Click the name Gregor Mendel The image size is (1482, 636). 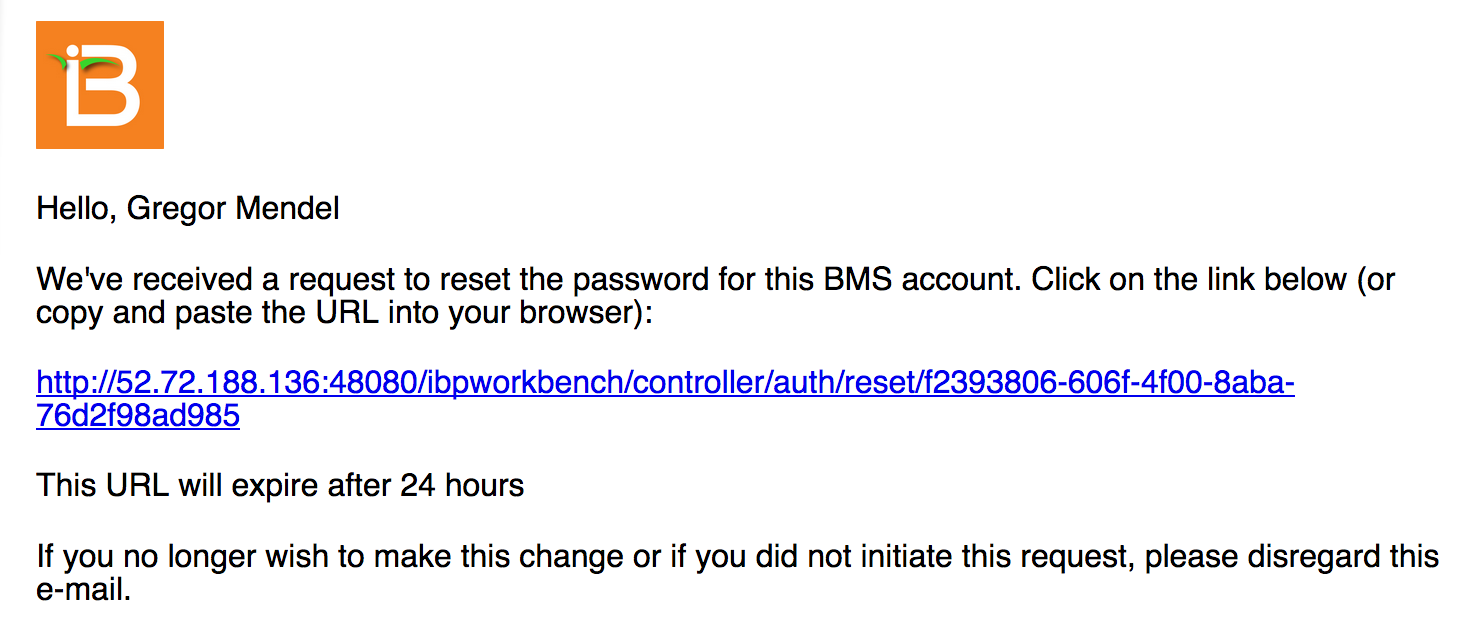pyautogui.click(x=234, y=209)
